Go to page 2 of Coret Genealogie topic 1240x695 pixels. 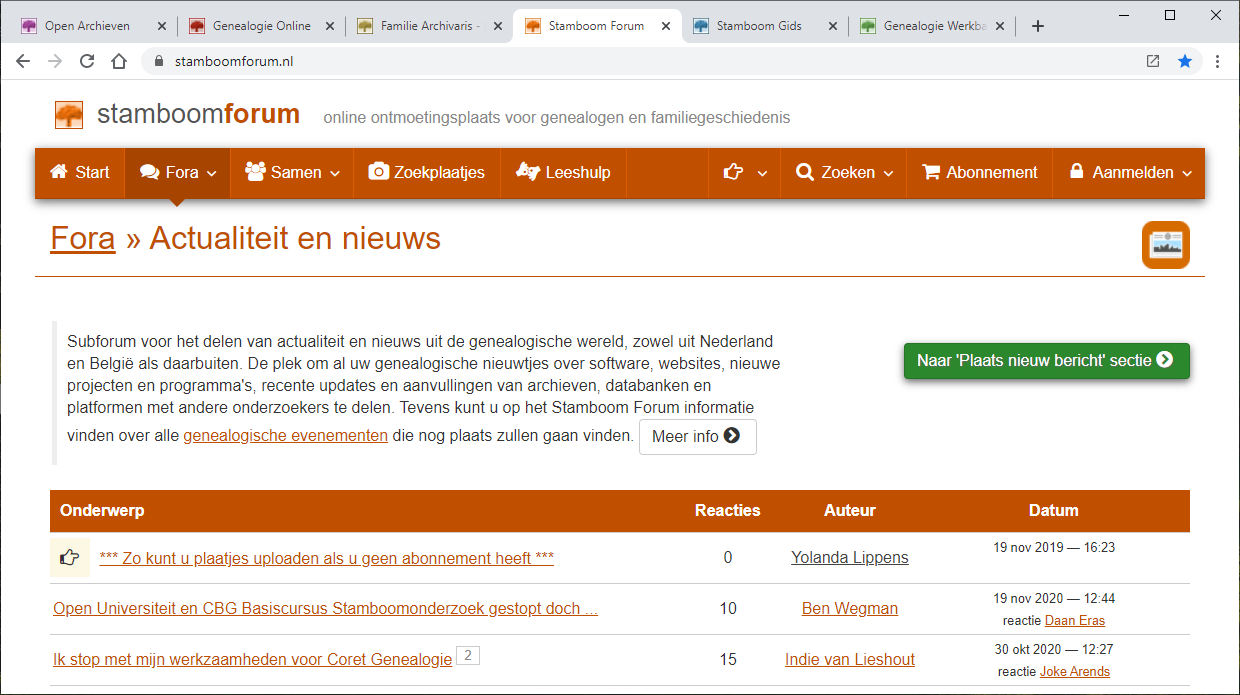coord(468,656)
